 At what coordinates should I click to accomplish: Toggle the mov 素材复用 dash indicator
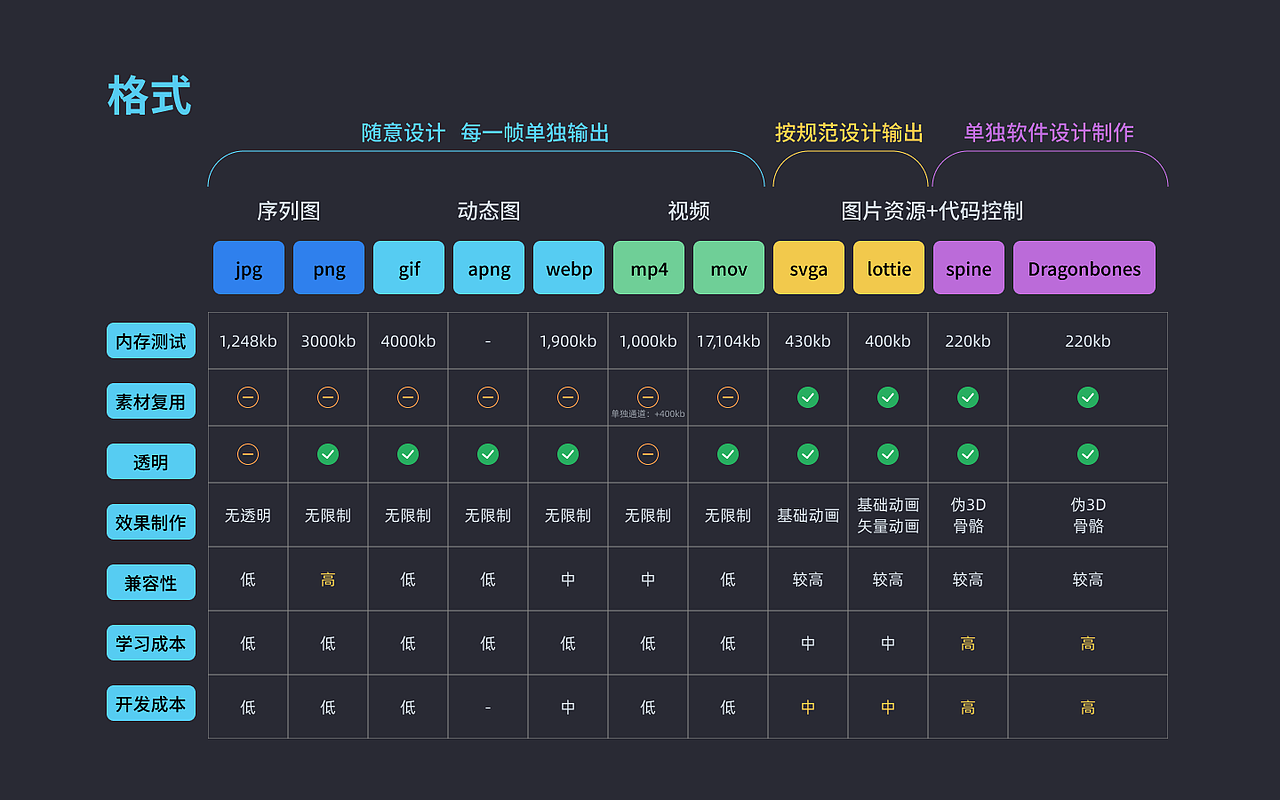pos(728,397)
